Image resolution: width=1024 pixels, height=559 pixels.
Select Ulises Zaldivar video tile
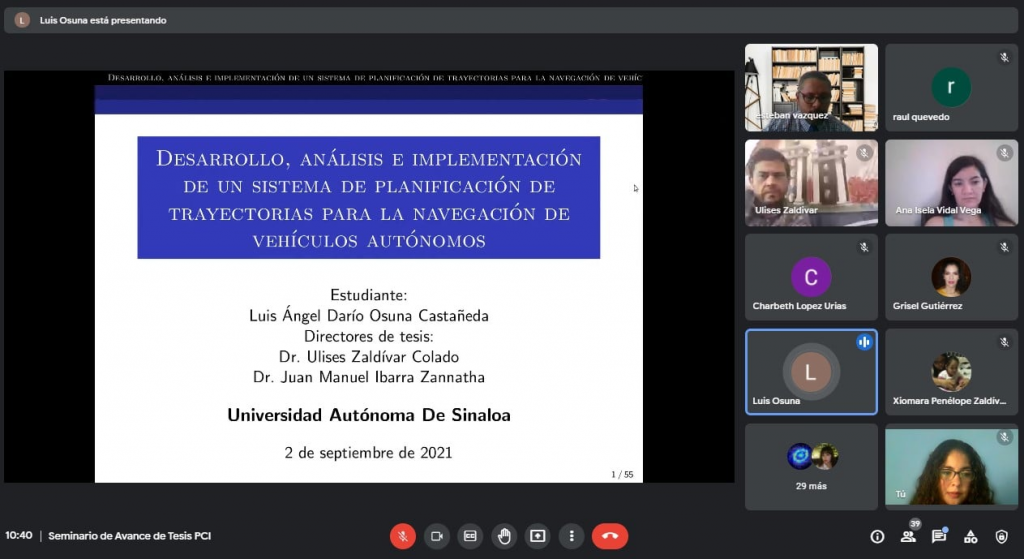pos(811,183)
